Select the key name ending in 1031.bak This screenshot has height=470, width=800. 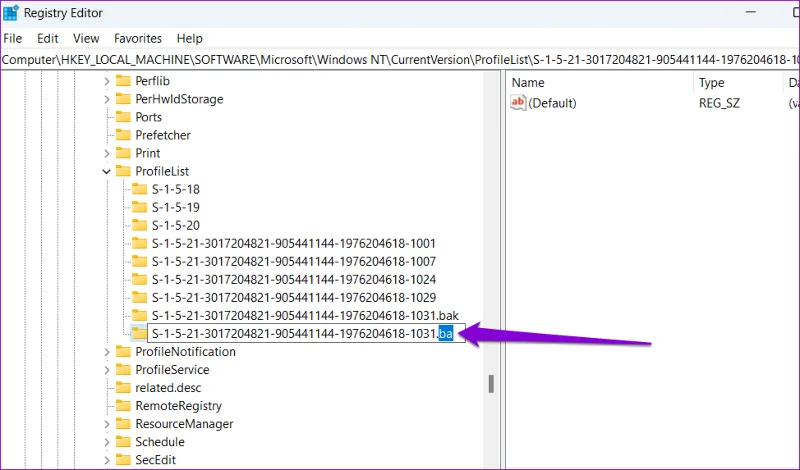pos(305,316)
